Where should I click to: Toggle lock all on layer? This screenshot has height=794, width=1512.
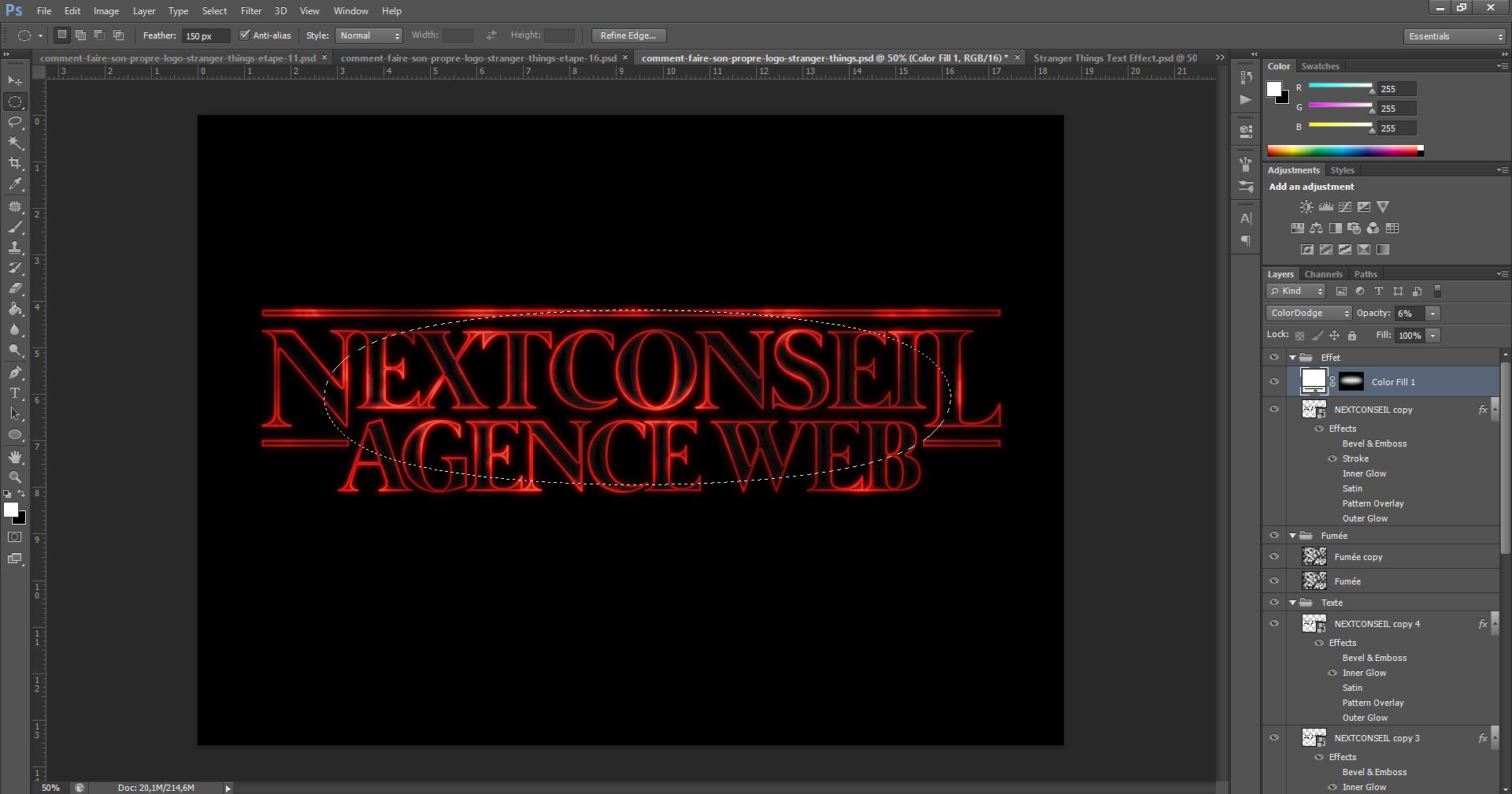point(1352,336)
